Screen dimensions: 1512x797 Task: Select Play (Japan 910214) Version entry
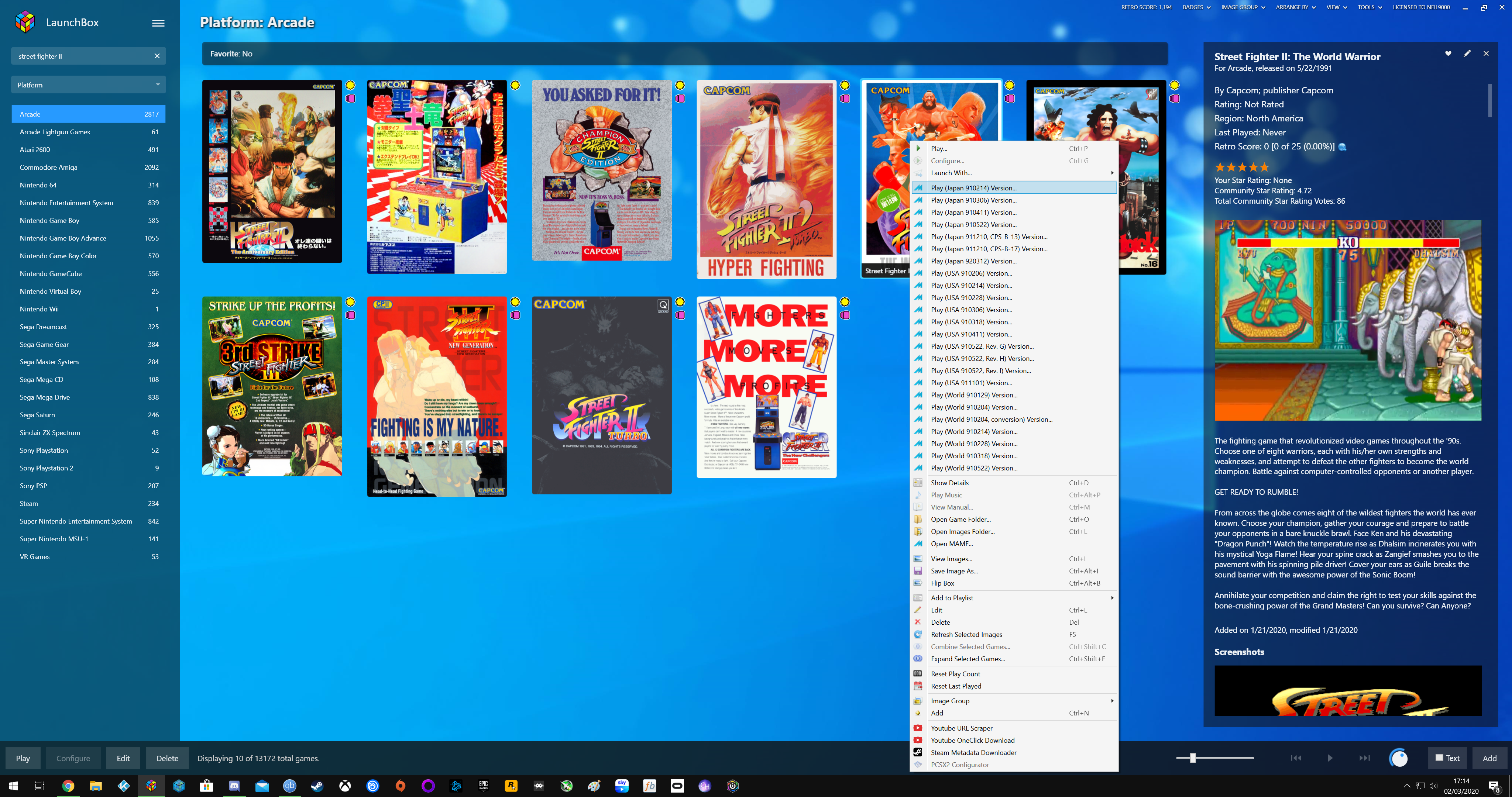[x=1014, y=188]
